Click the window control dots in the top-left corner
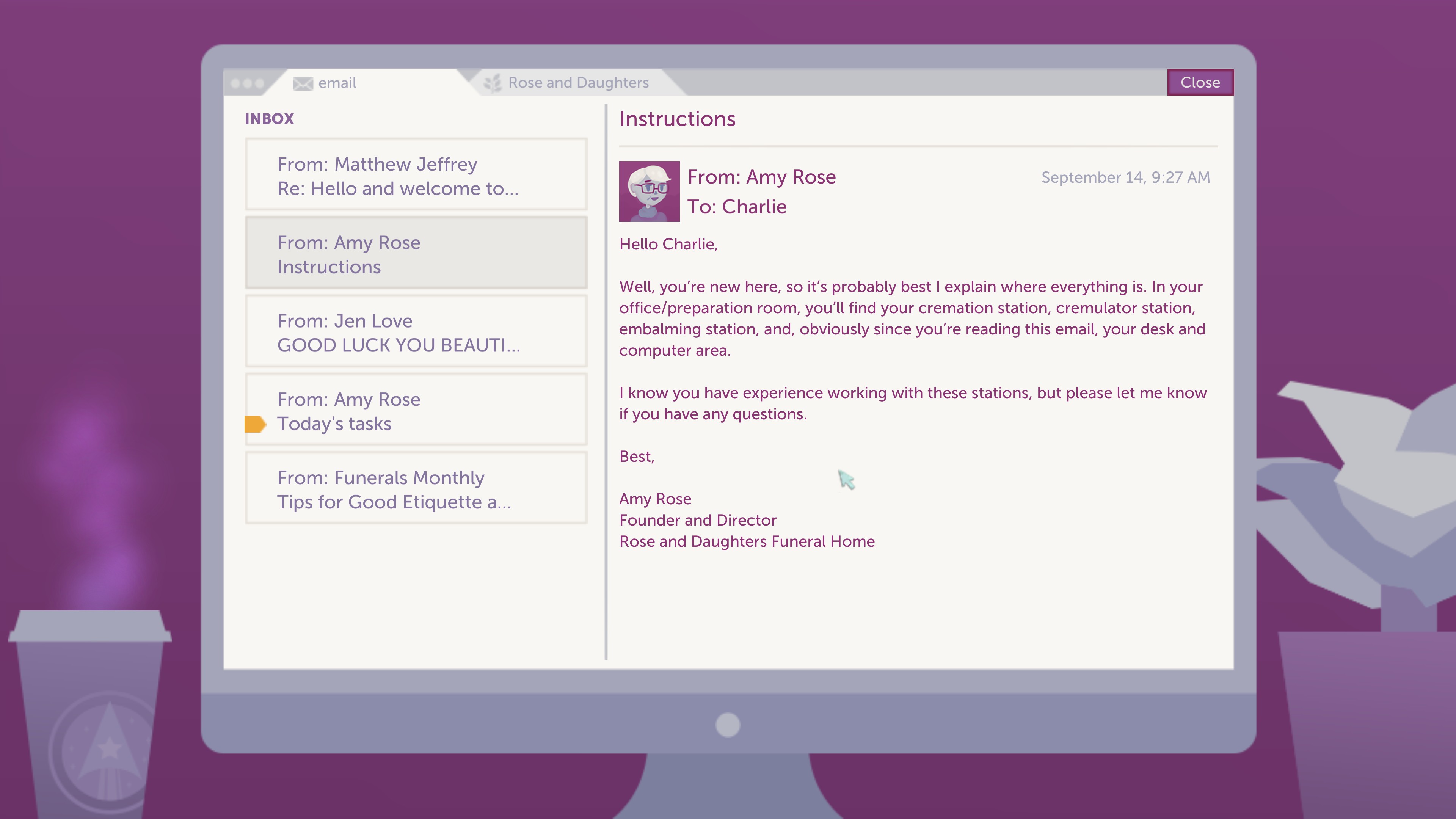Image resolution: width=1456 pixels, height=819 pixels. [x=248, y=84]
